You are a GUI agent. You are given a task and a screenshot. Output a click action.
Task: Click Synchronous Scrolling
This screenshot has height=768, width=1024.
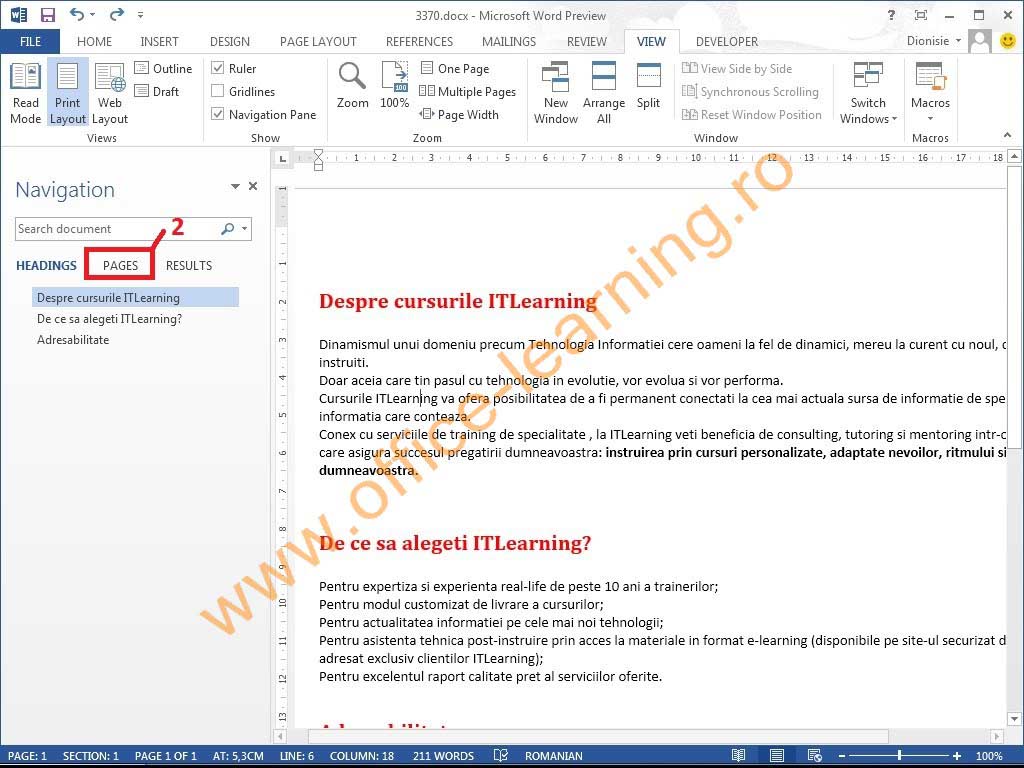[x=750, y=91]
